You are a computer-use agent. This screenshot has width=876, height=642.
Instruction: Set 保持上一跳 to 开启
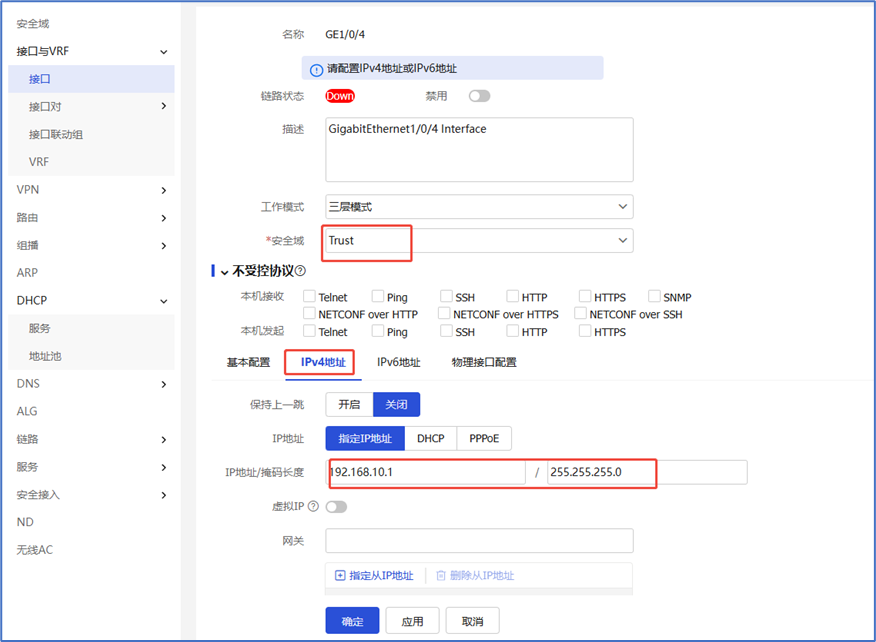(x=349, y=405)
